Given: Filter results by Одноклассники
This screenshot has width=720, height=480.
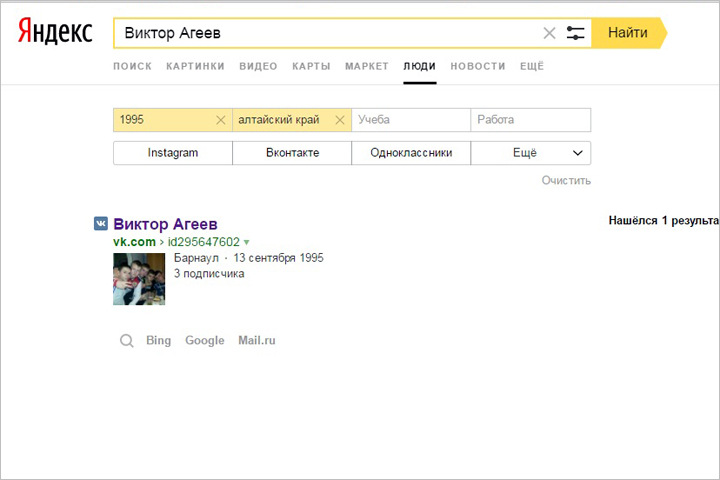Looking at the screenshot, I should [411, 153].
